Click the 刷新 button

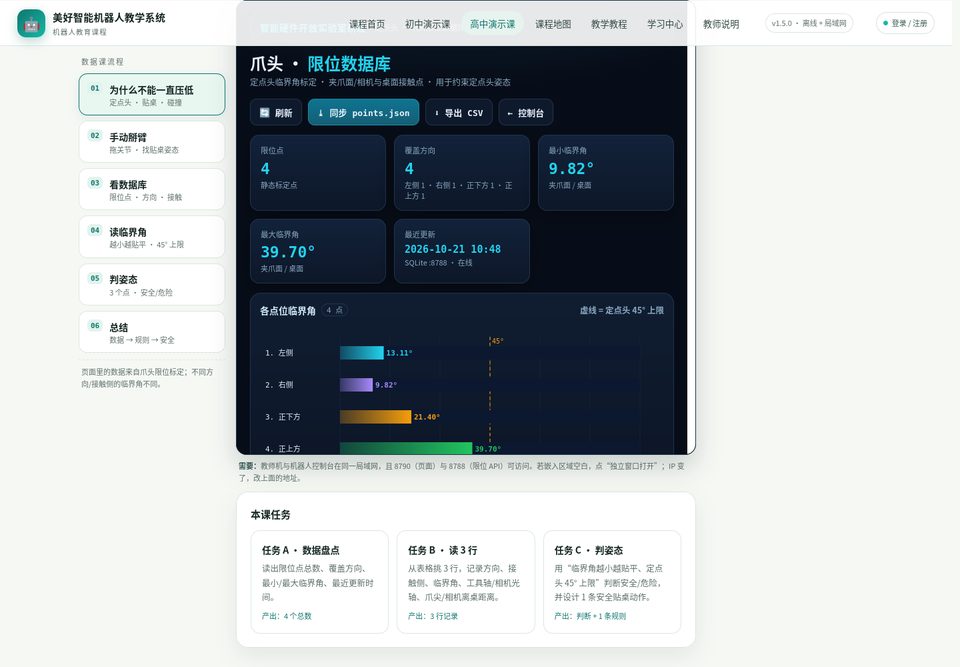[x=276, y=113]
